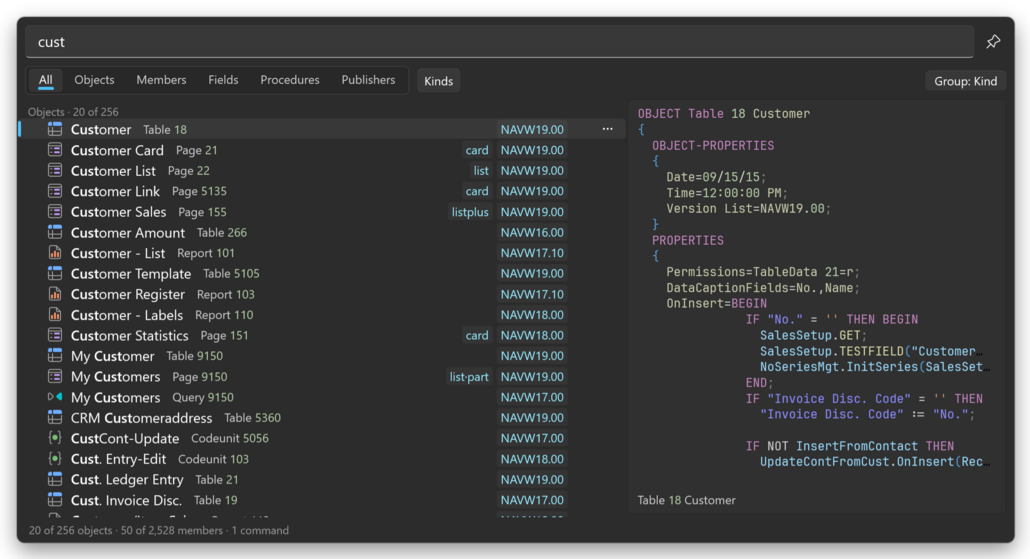This screenshot has height=559, width=1030.
Task: Select My Customer Table 9150 result
Action: pos(322,355)
